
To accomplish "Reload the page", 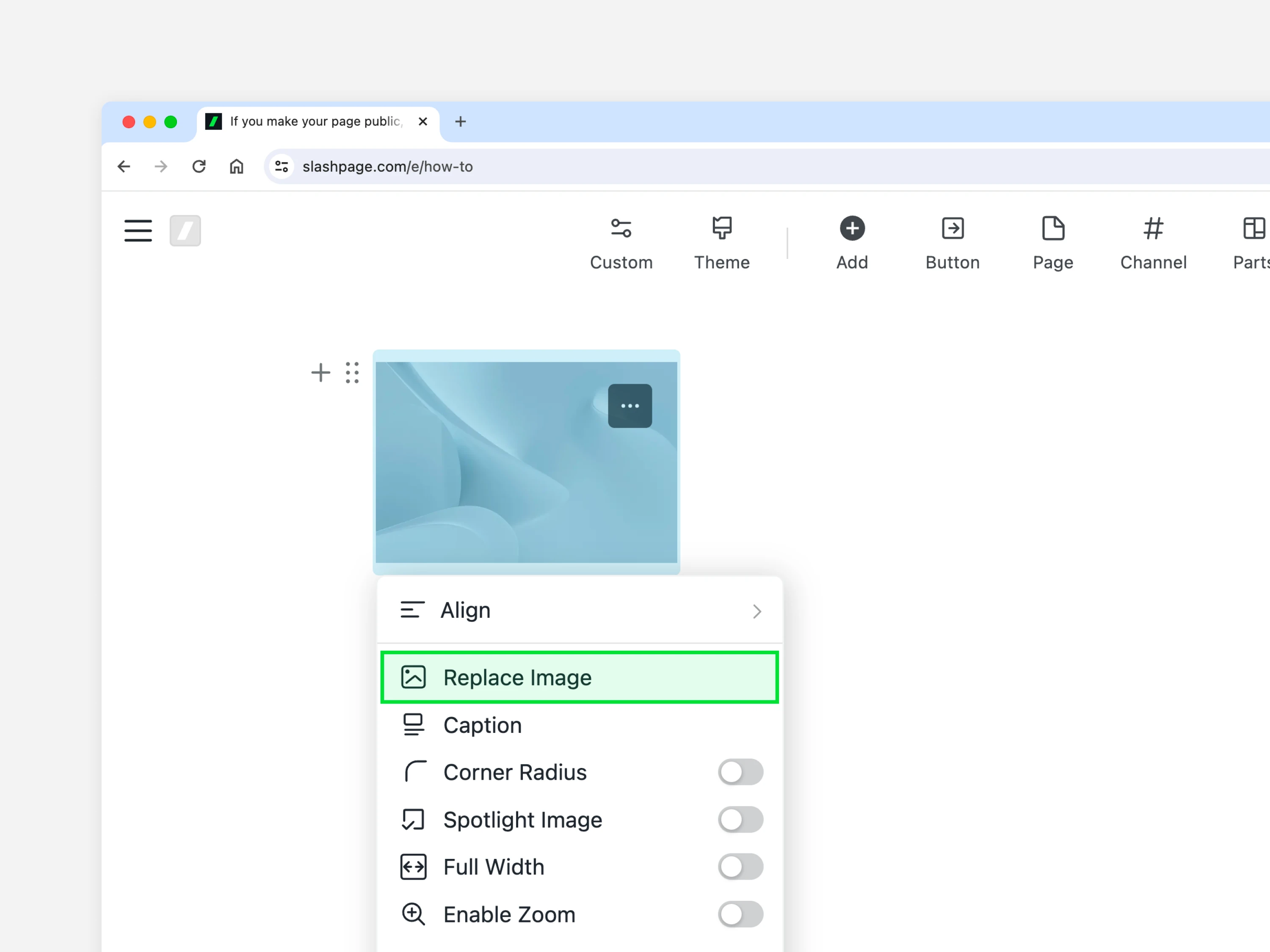I will 199,166.
